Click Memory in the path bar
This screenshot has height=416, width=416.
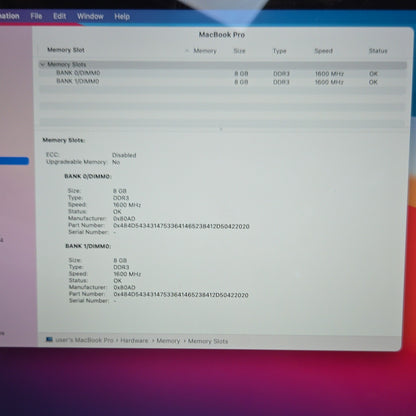[x=168, y=341]
